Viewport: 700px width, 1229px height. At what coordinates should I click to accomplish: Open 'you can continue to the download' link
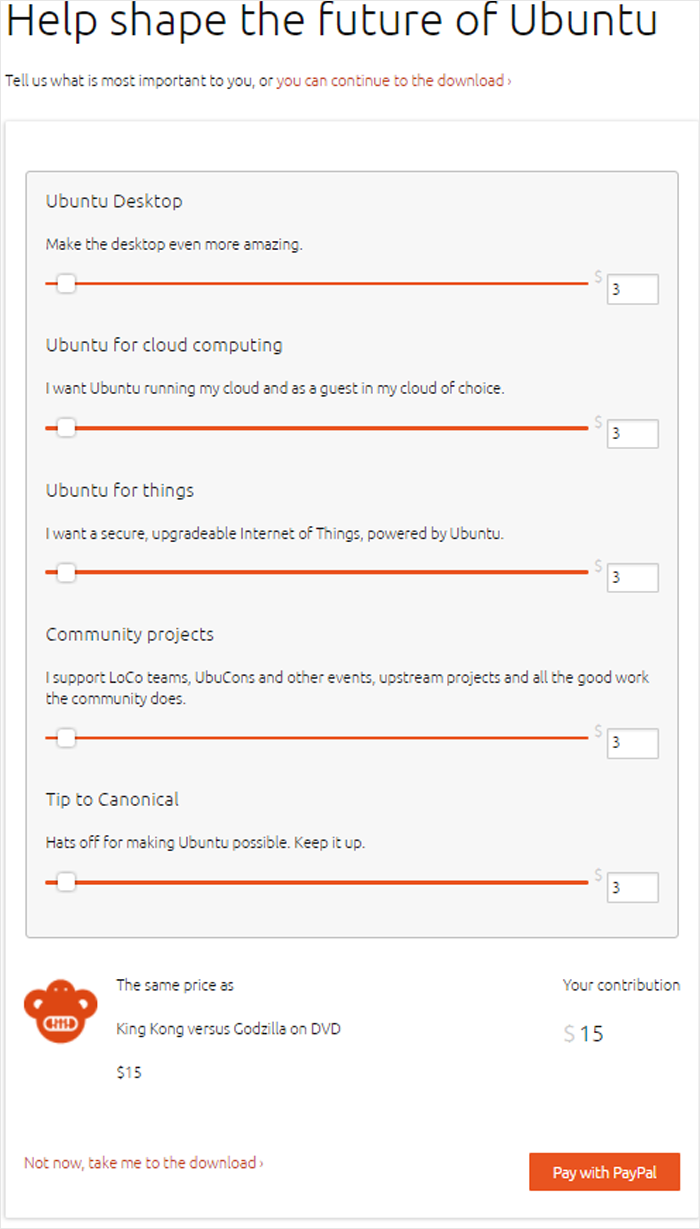pos(394,80)
